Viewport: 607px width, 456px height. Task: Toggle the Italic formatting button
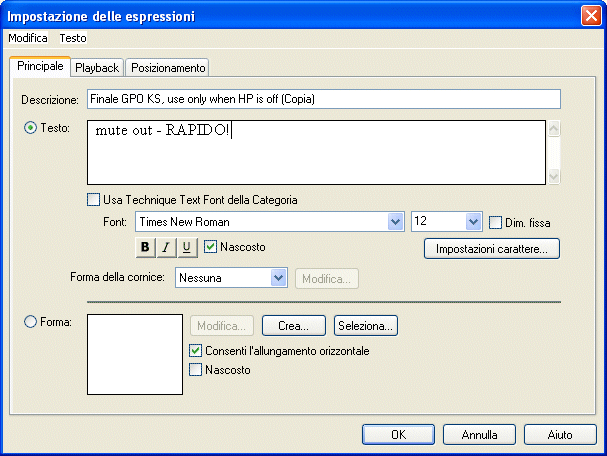pos(166,247)
